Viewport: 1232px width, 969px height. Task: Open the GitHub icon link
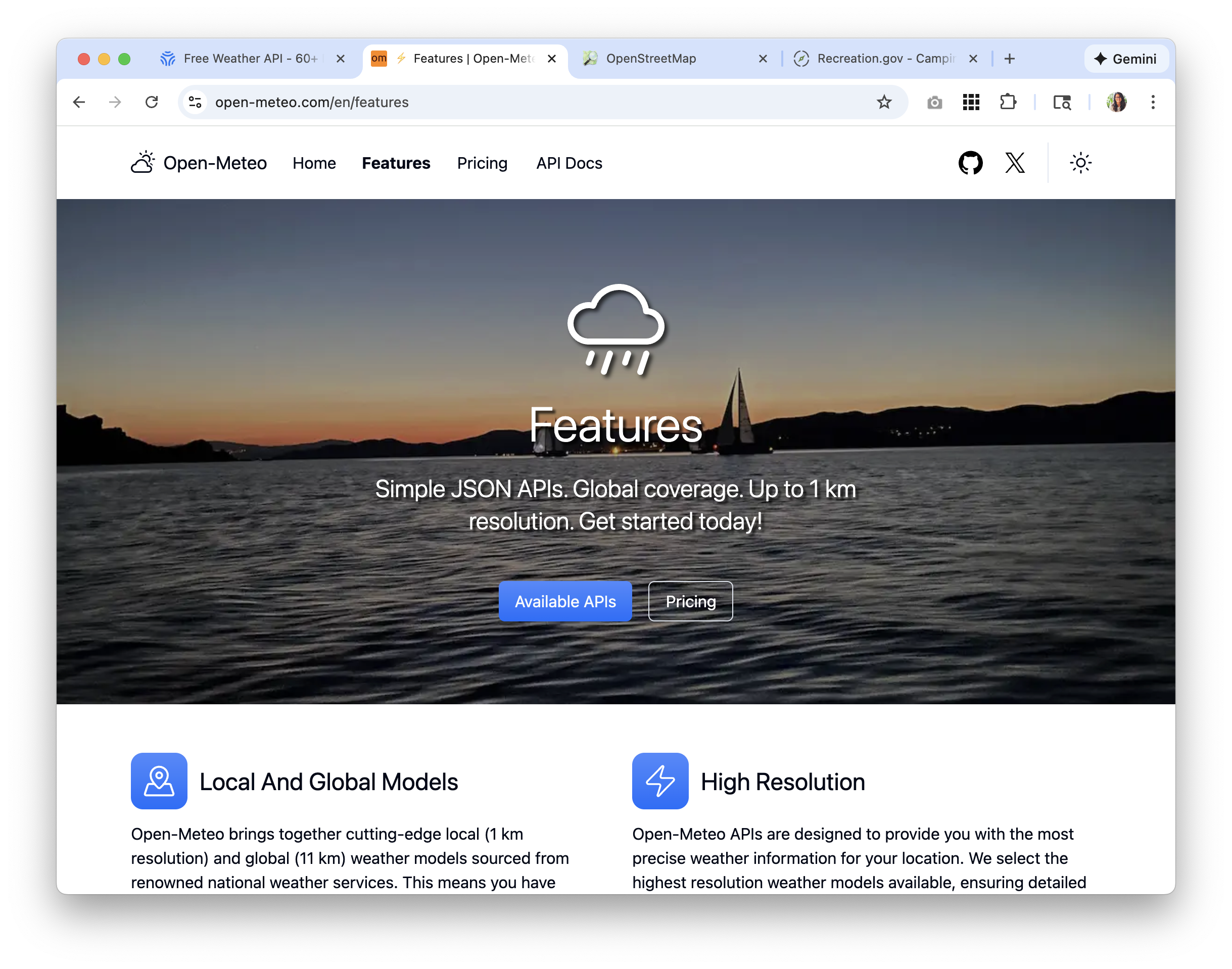[970, 163]
